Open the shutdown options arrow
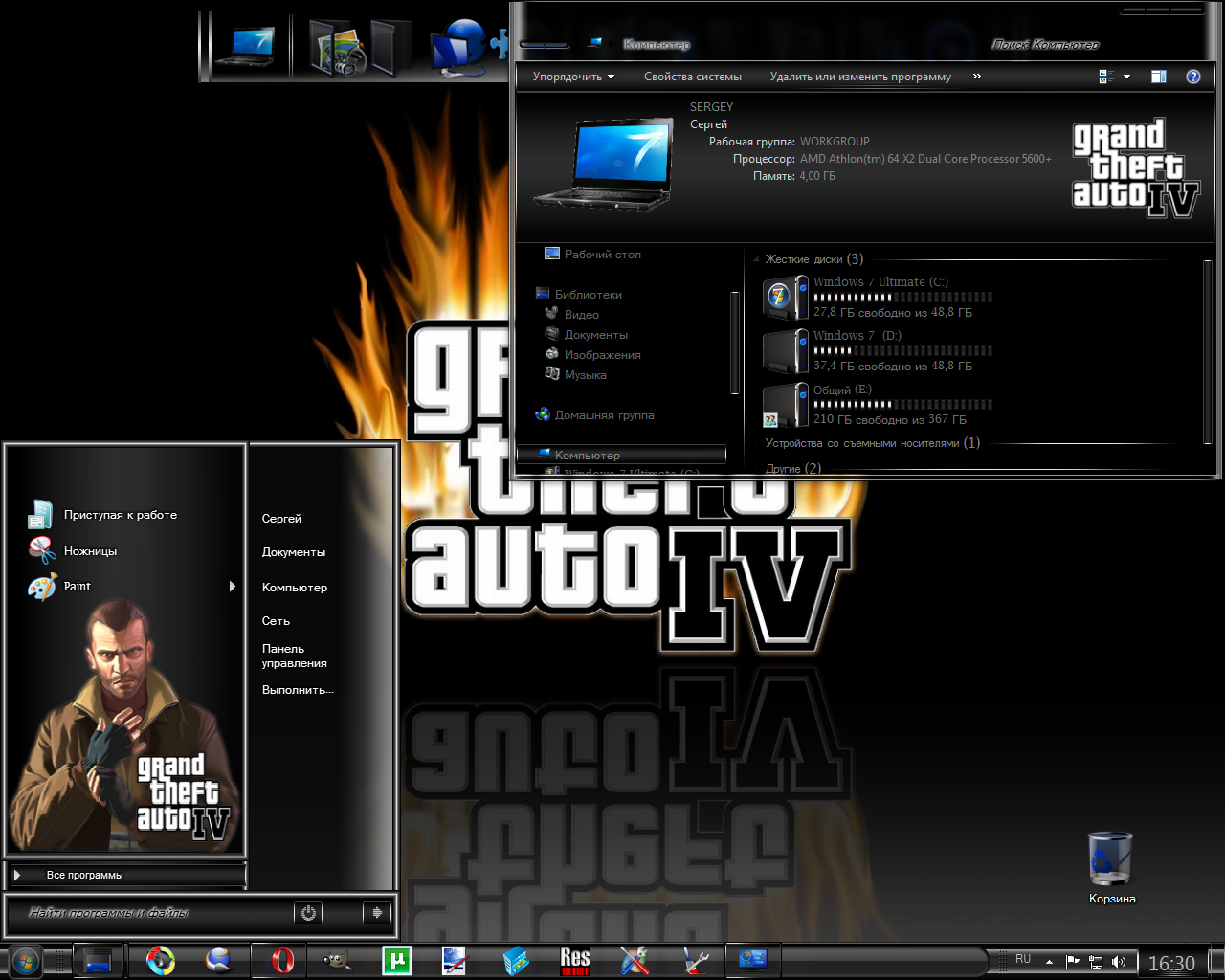Screen dimensions: 1225x980 point(377,913)
